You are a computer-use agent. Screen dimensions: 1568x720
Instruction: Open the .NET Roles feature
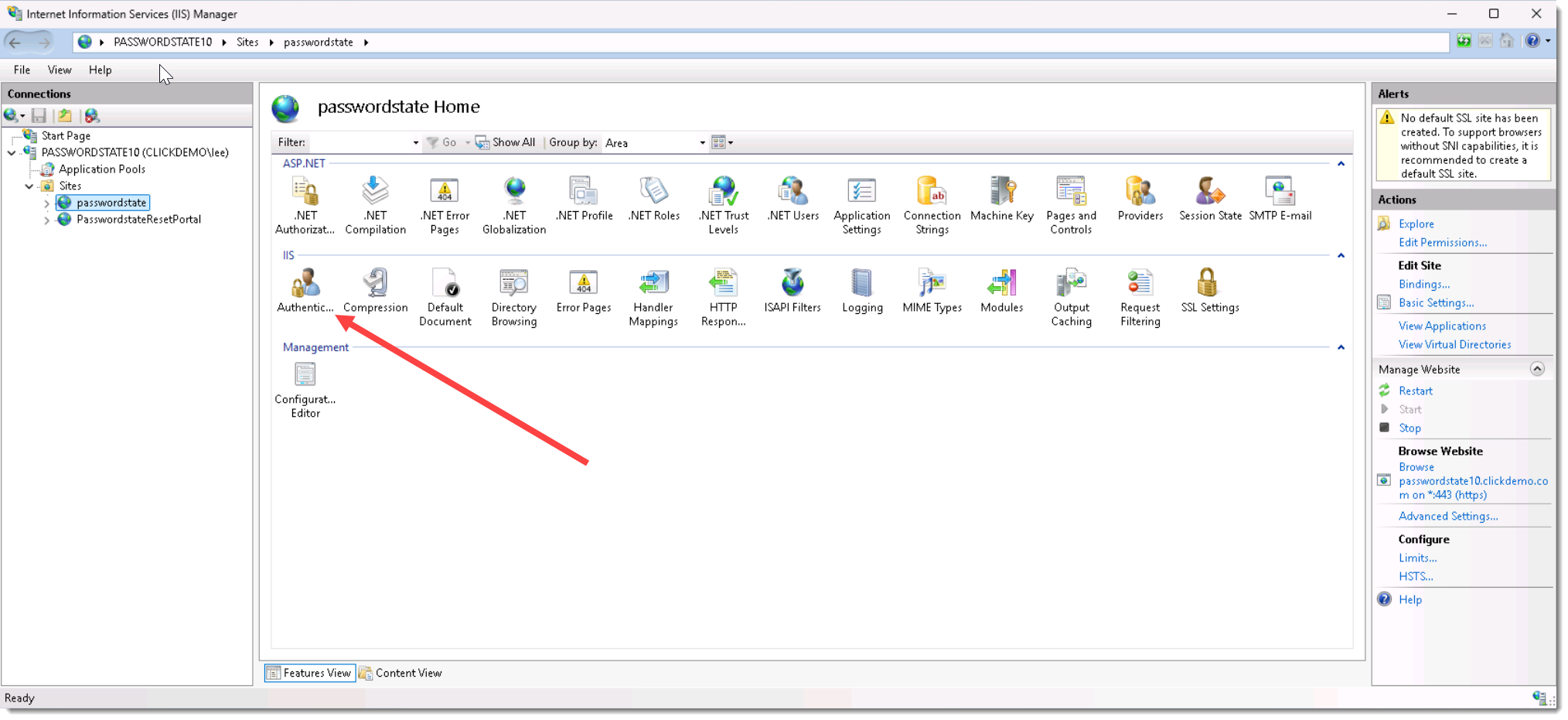[x=654, y=199]
